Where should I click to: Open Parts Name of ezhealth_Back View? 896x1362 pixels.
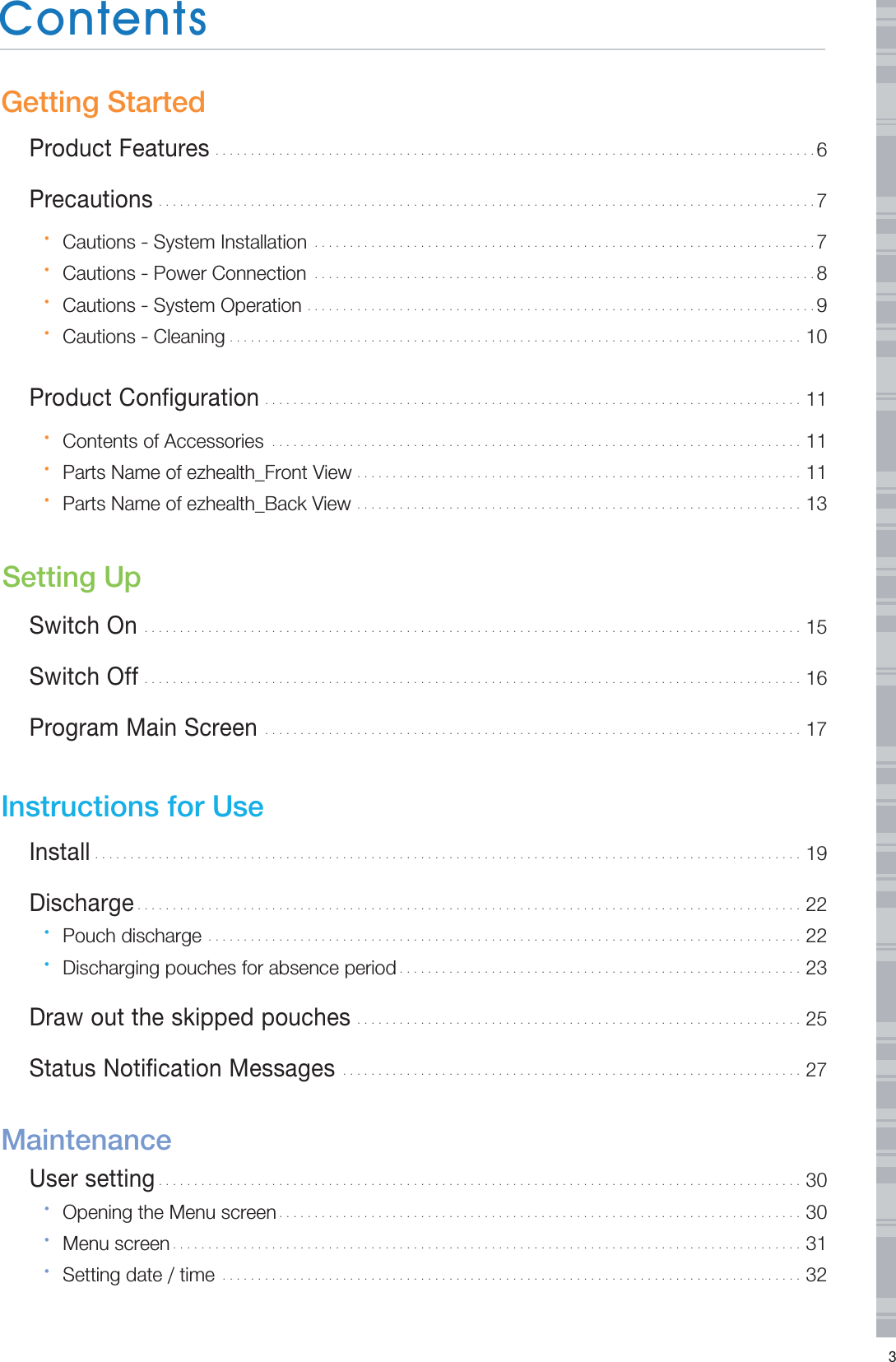tap(207, 504)
